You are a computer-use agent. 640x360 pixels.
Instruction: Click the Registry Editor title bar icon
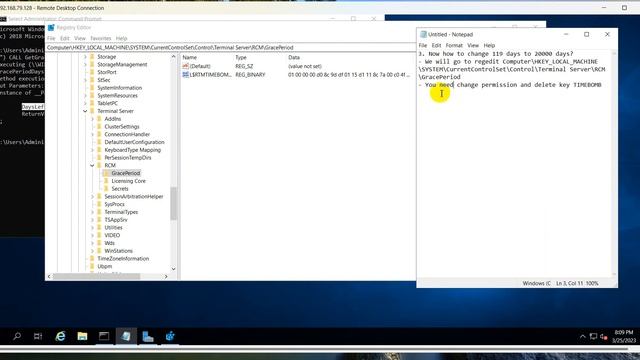click(x=51, y=27)
